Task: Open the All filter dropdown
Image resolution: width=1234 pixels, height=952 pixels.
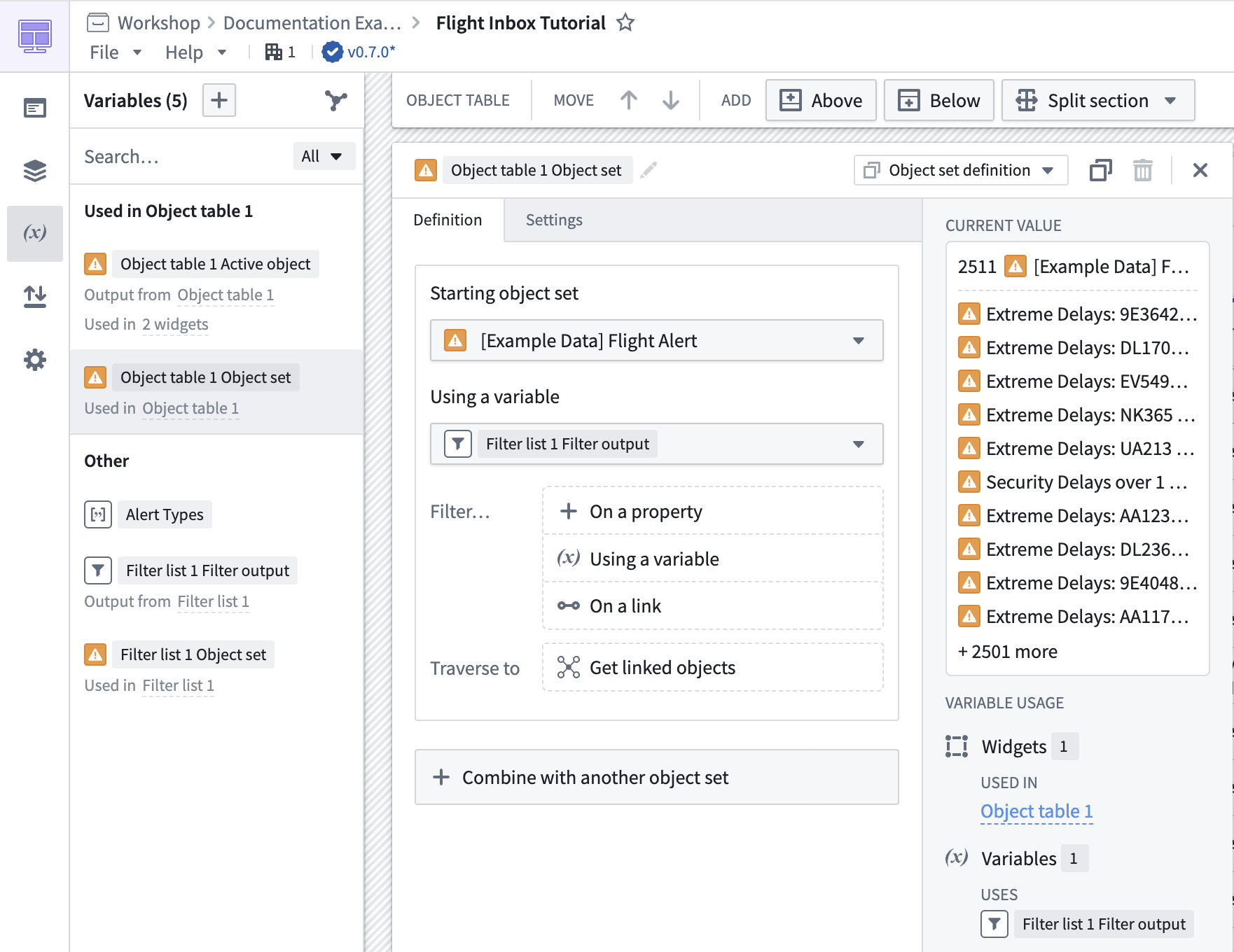Action: pos(324,156)
